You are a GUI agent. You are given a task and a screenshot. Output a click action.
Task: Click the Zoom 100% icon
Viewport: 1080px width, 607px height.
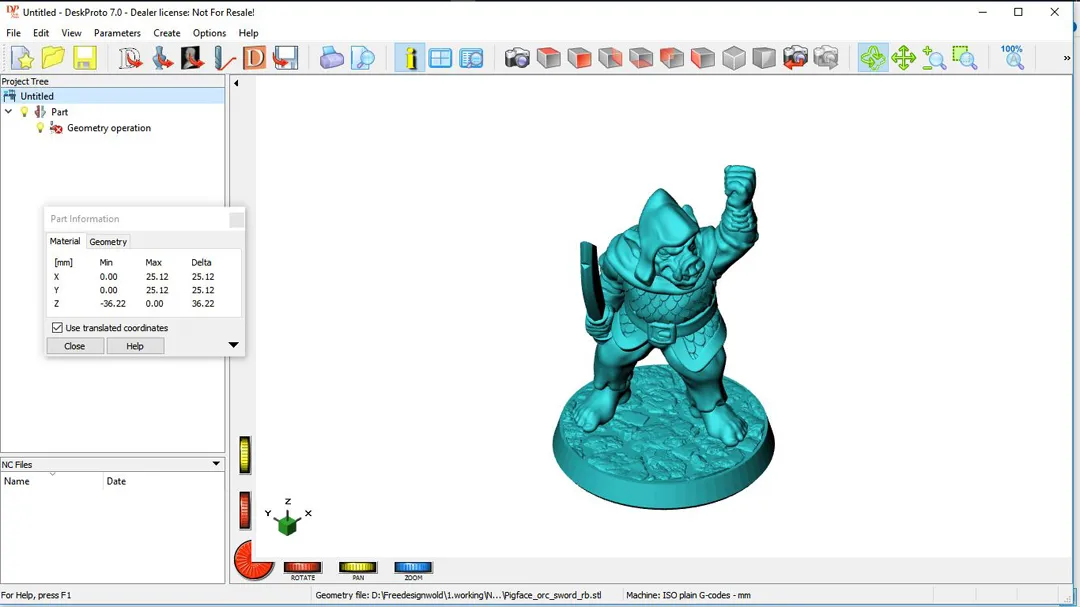tap(1012, 57)
